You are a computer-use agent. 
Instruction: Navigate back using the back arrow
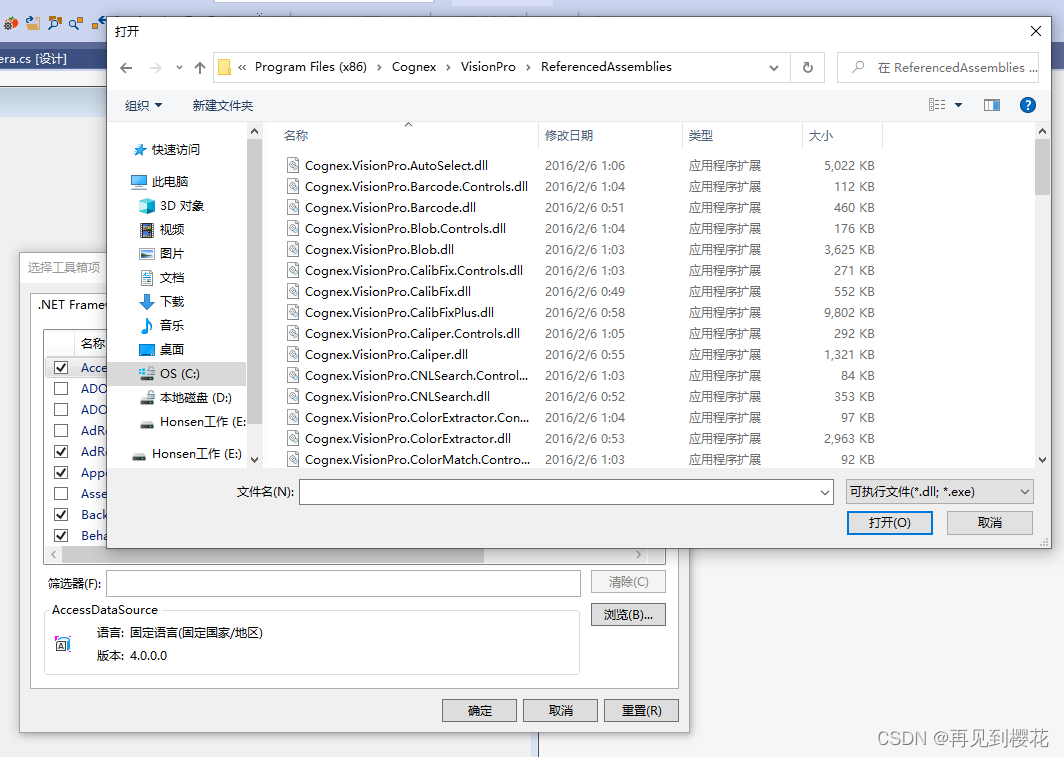point(126,67)
